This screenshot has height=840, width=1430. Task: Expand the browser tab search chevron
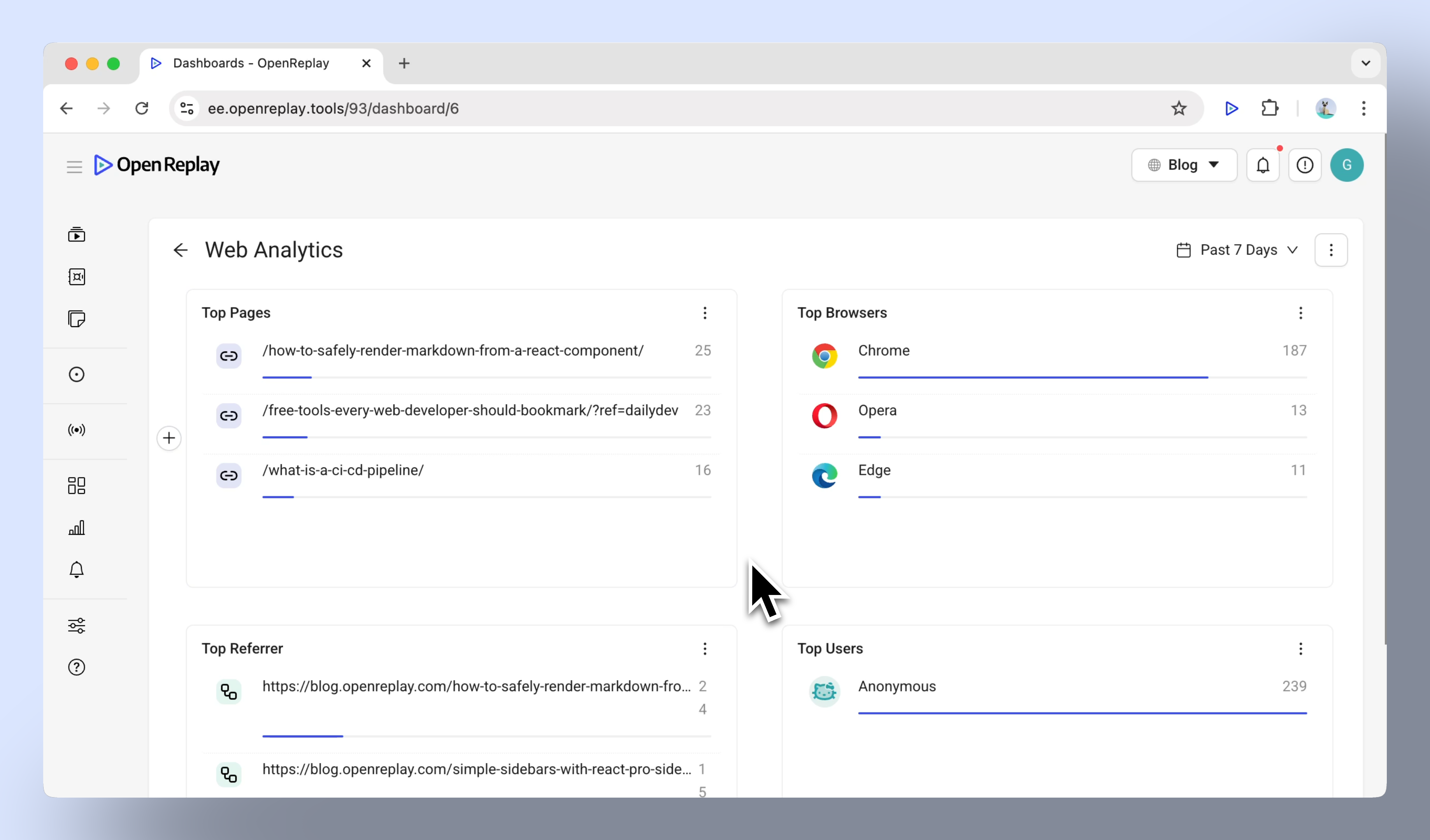pos(1365,63)
